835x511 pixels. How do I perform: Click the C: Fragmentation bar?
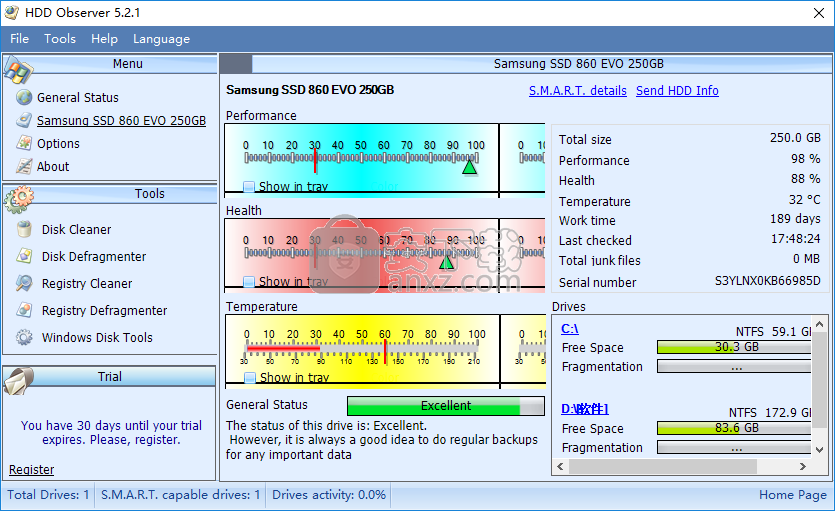tap(734, 366)
